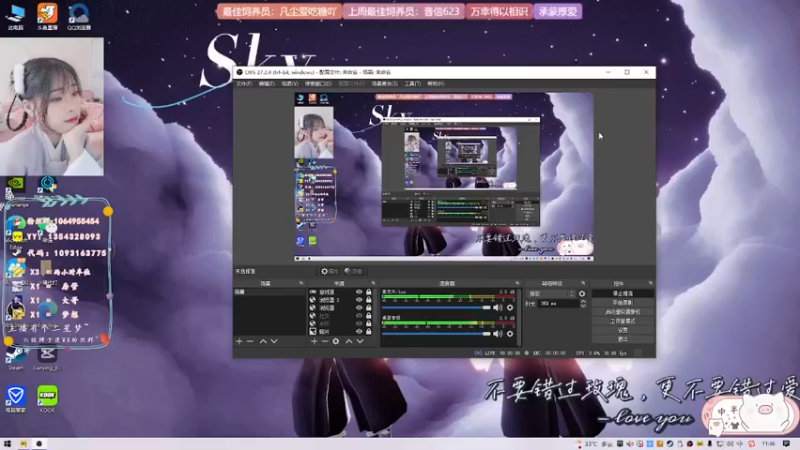Pop out the Audio Mixer dock panel
800x450 pixels.
pyautogui.click(x=517, y=283)
